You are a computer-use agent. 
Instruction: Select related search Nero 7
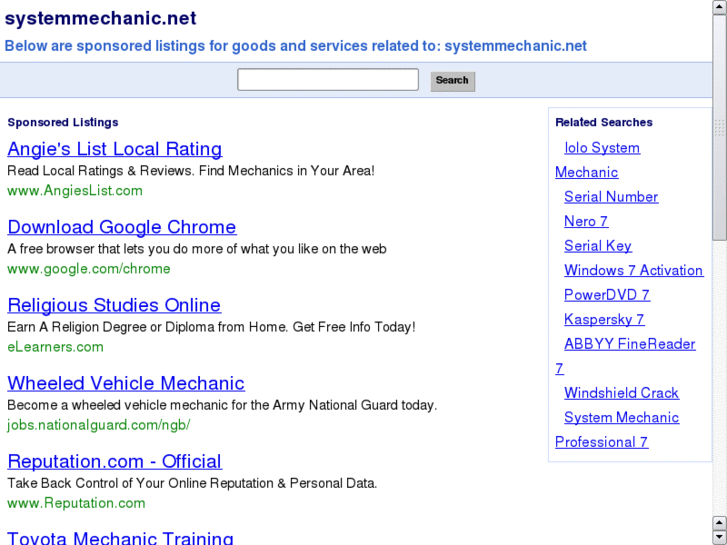click(x=586, y=221)
